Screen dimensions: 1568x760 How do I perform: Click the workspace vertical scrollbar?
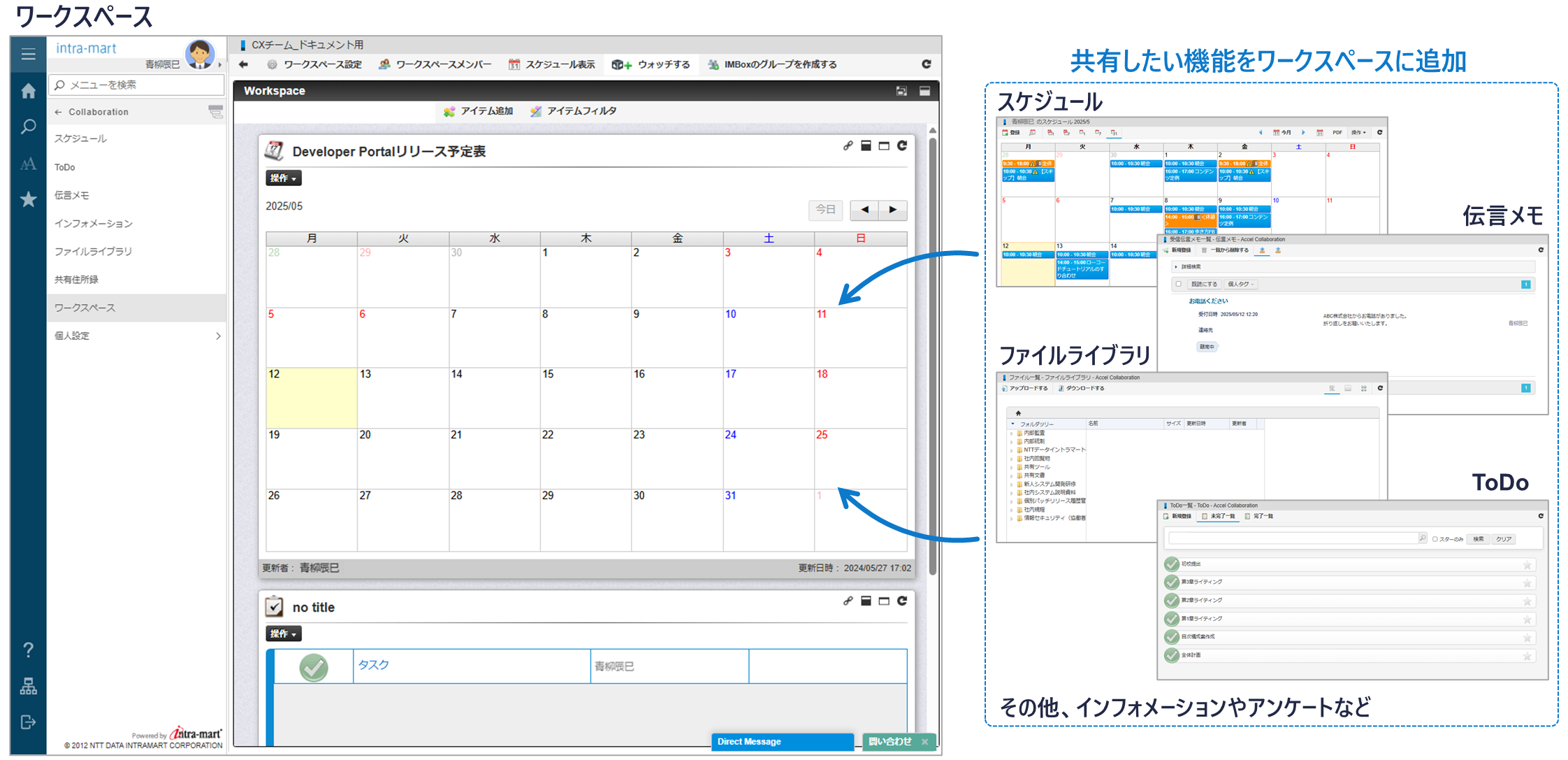coord(932,357)
